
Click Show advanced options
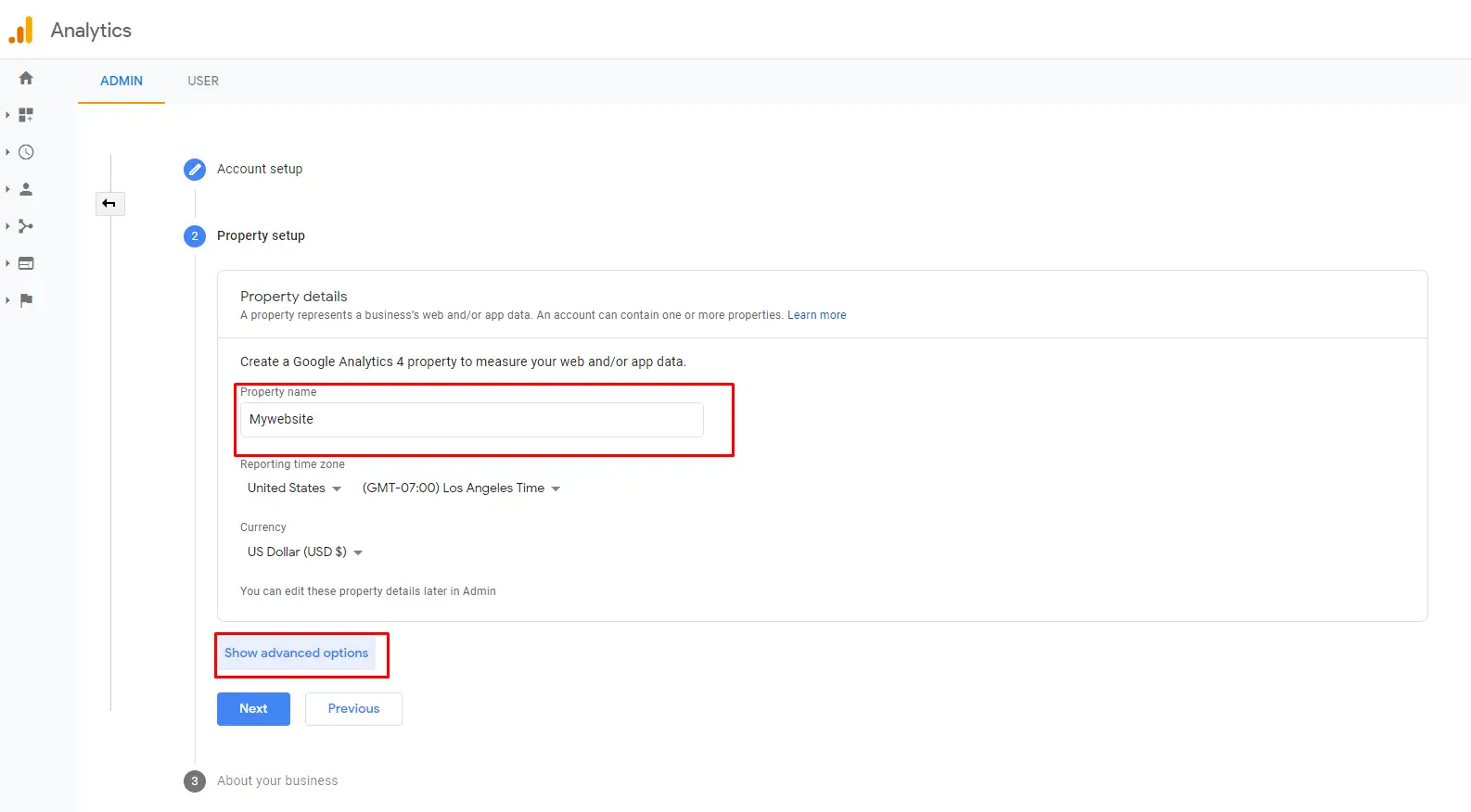pos(297,653)
